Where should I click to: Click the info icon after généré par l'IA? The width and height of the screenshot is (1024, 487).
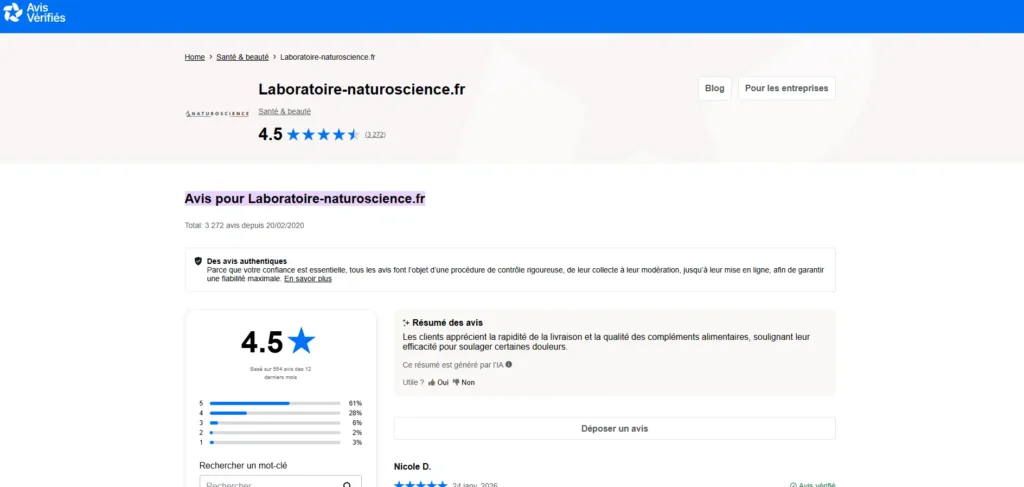pos(509,364)
